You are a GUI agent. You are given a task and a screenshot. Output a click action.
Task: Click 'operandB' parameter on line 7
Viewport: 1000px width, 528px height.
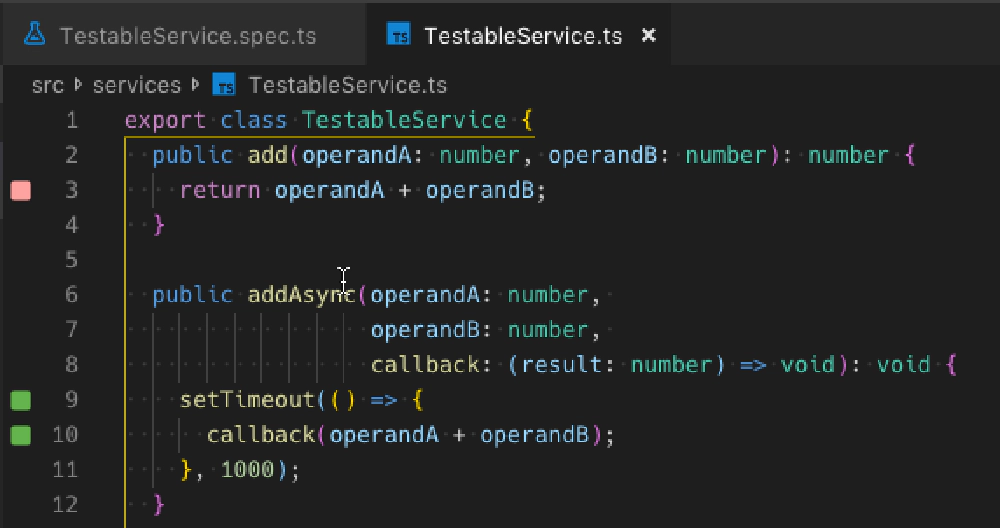click(x=425, y=330)
